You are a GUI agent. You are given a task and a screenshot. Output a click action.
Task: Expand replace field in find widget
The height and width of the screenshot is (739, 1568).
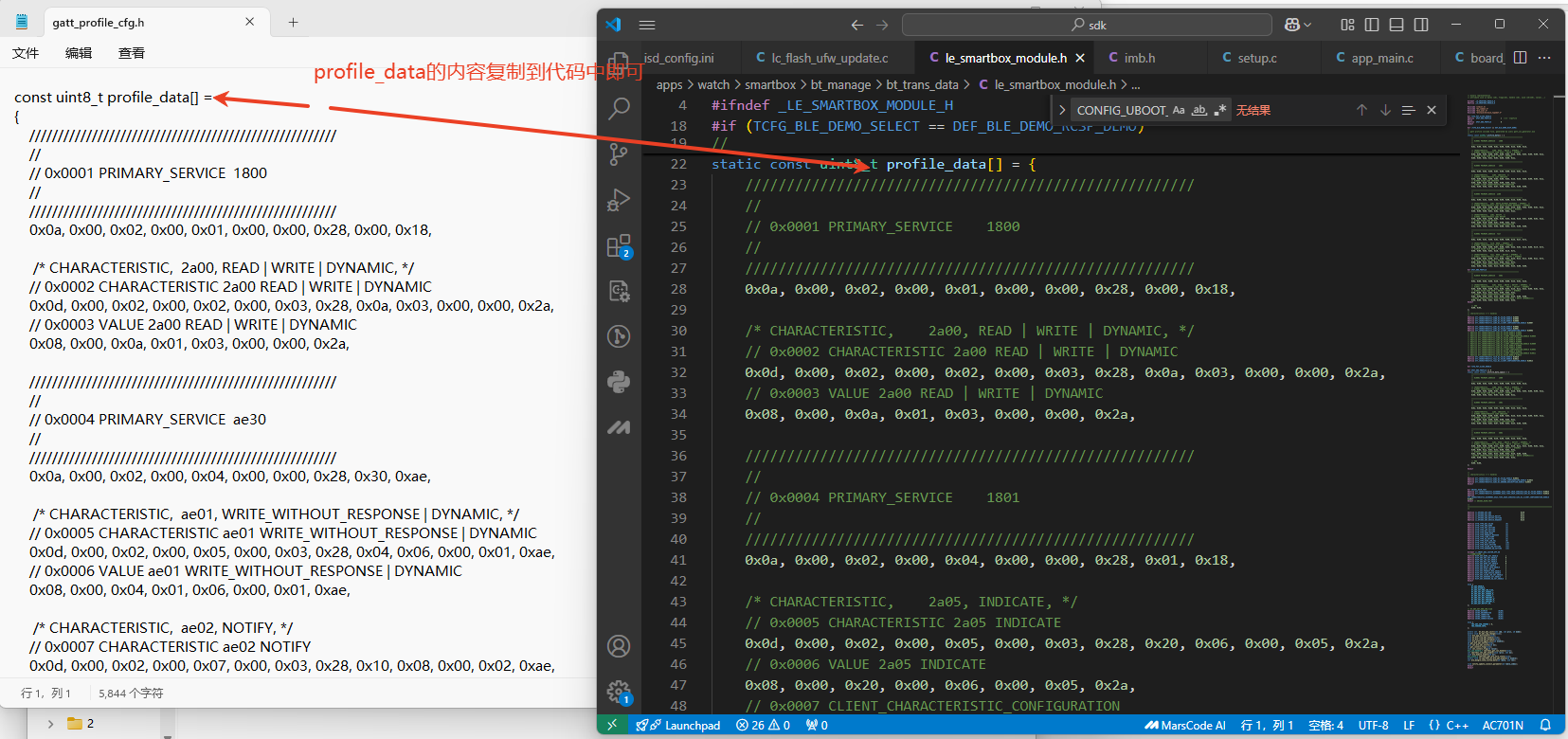tap(1062, 110)
